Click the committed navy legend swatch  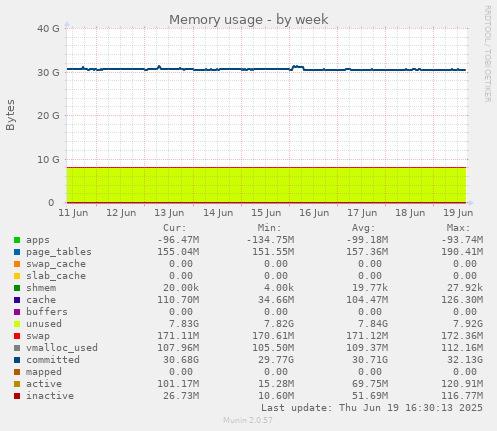tap(17, 360)
